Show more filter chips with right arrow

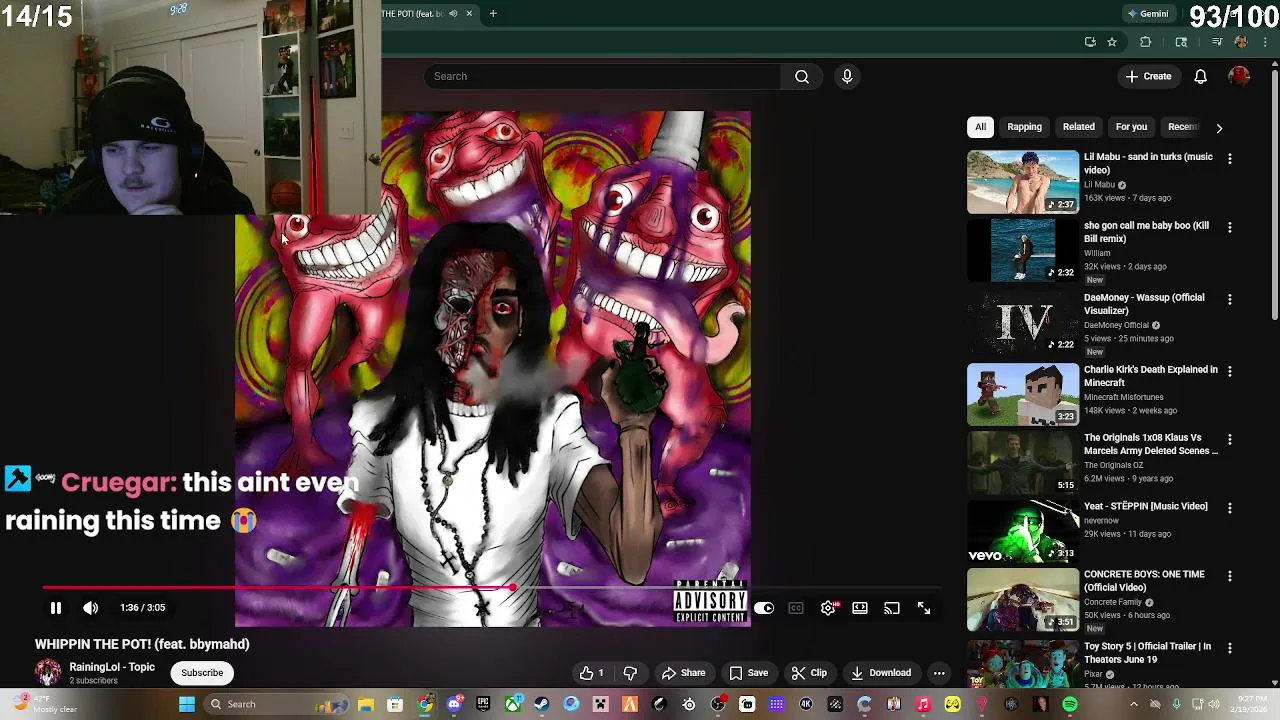1219,128
